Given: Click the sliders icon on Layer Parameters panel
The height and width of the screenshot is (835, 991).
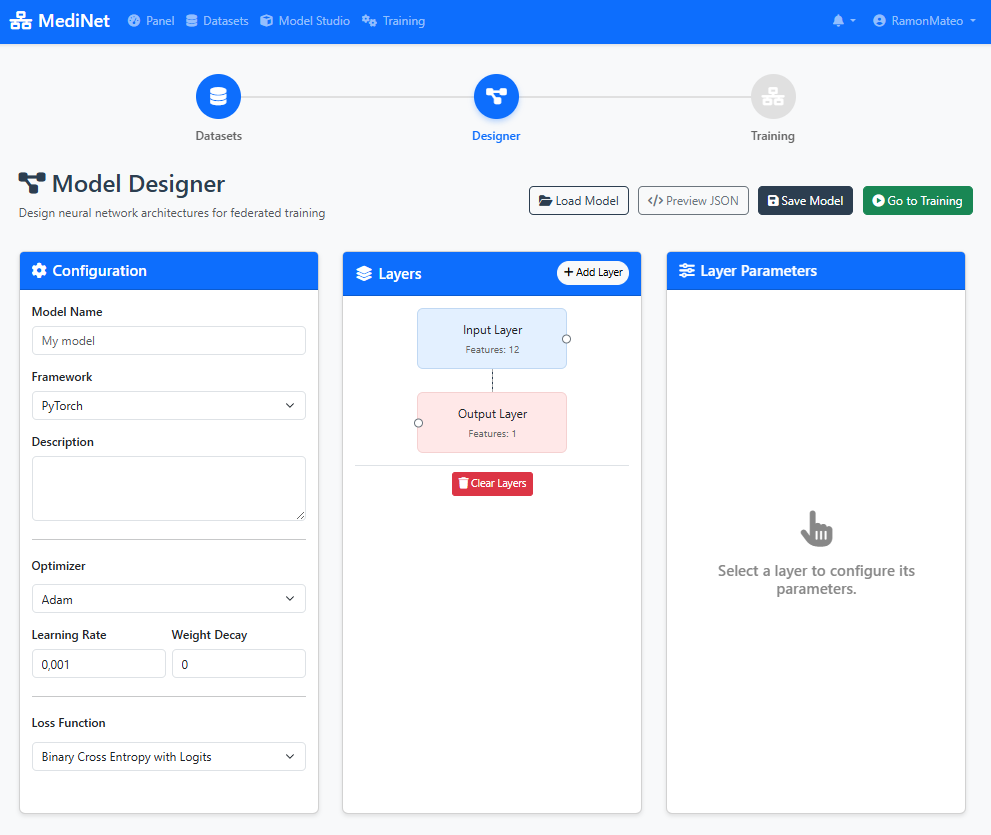Looking at the screenshot, I should click(687, 270).
